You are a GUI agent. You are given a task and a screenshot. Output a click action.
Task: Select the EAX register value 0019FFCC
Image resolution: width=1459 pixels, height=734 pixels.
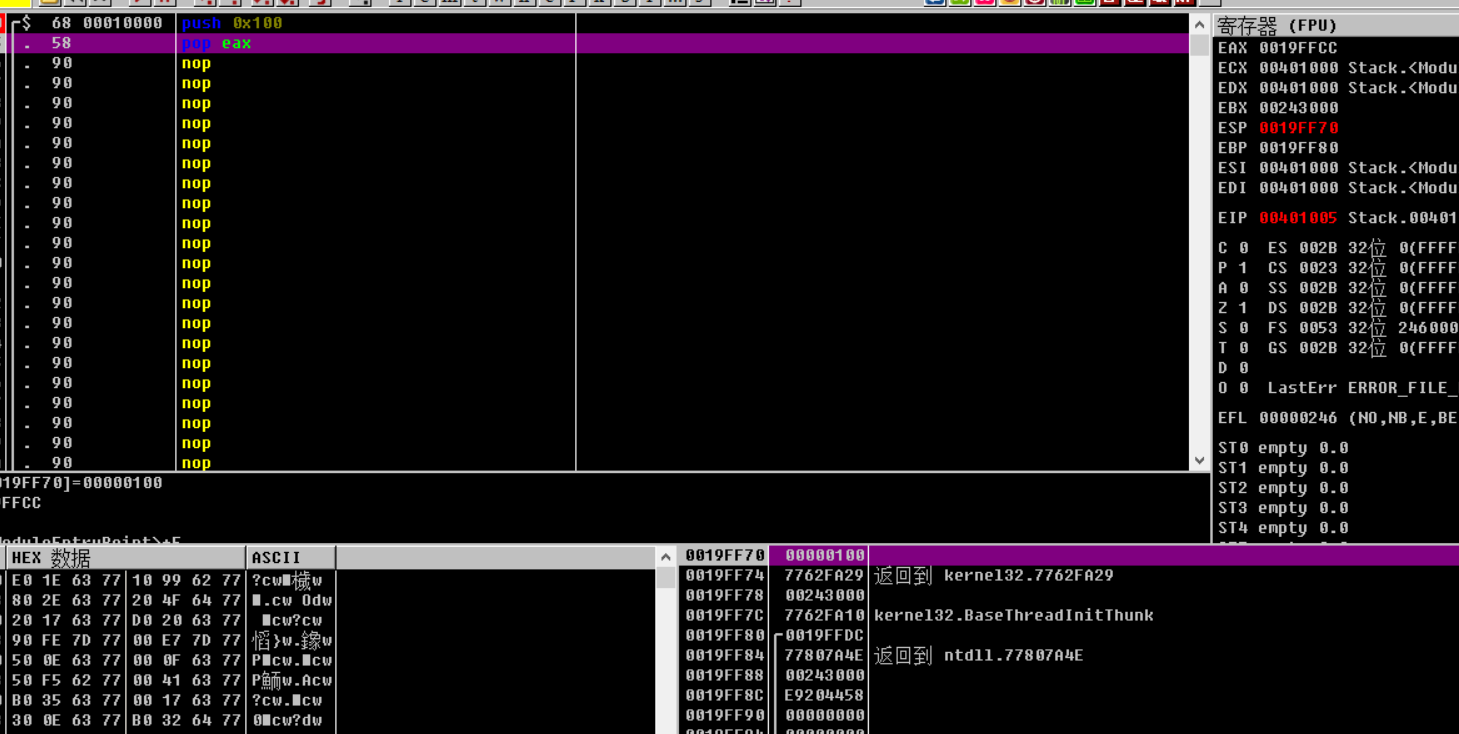click(1298, 48)
